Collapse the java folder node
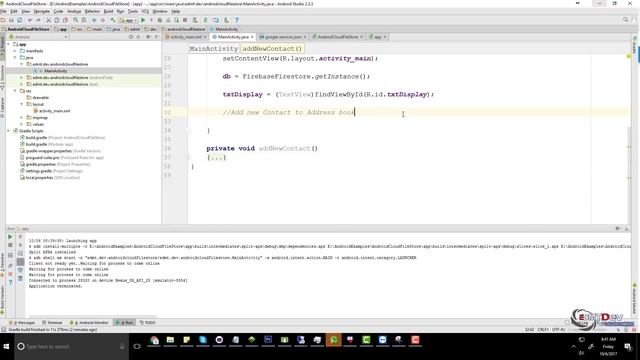Viewport: 640px width, 360px height. [x=15, y=58]
